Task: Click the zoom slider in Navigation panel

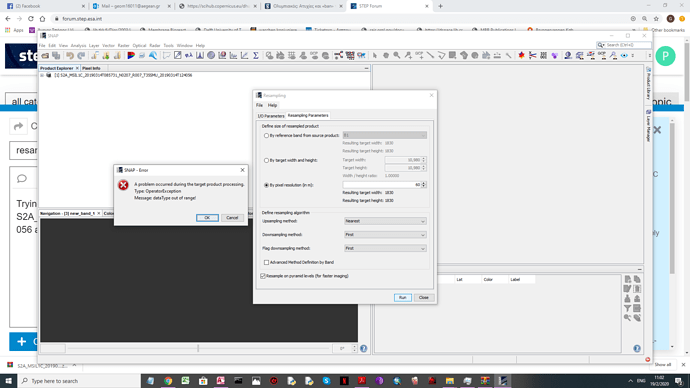Action: [198, 348]
